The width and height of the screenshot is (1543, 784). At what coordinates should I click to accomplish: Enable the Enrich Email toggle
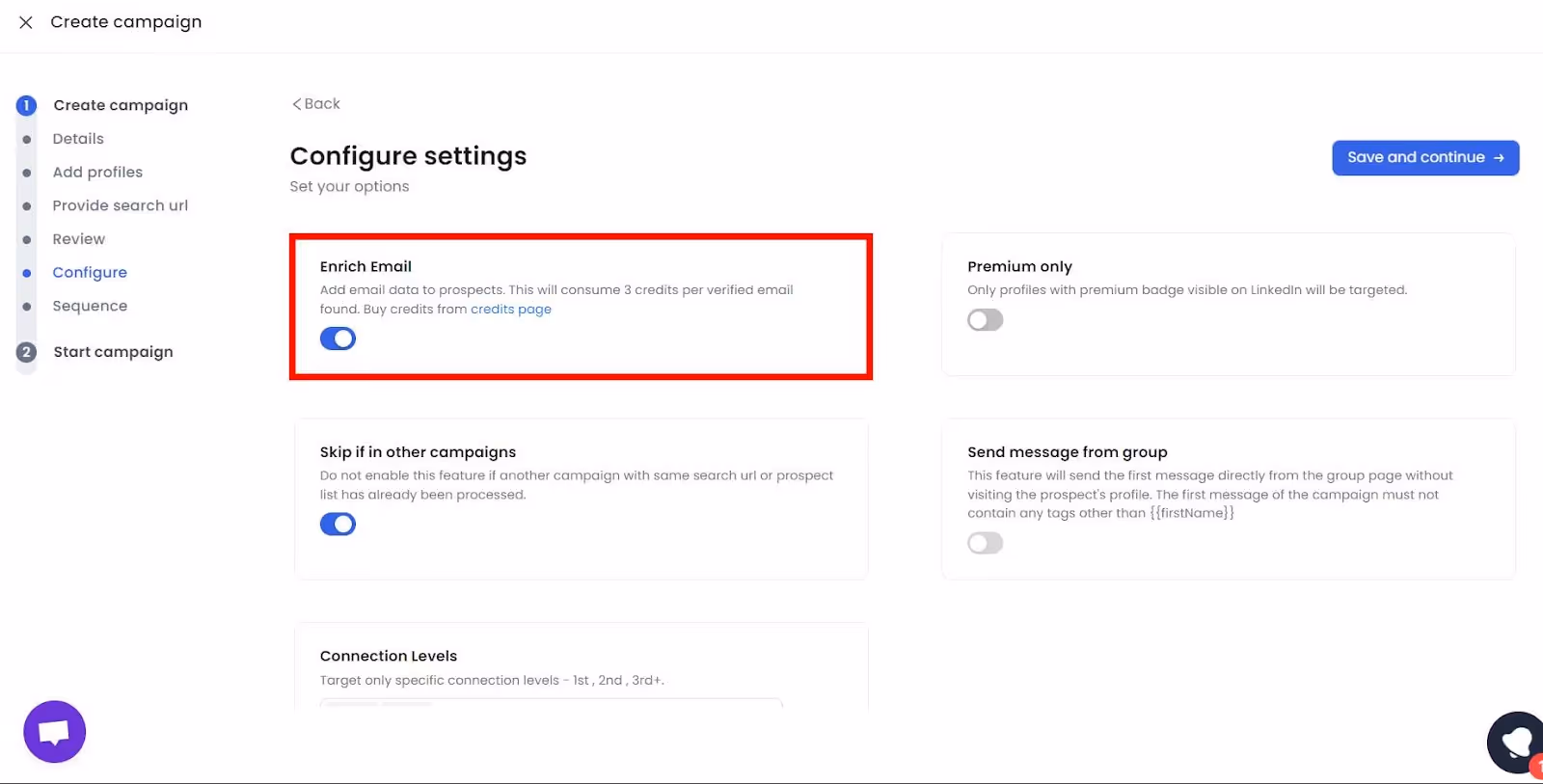tap(338, 338)
